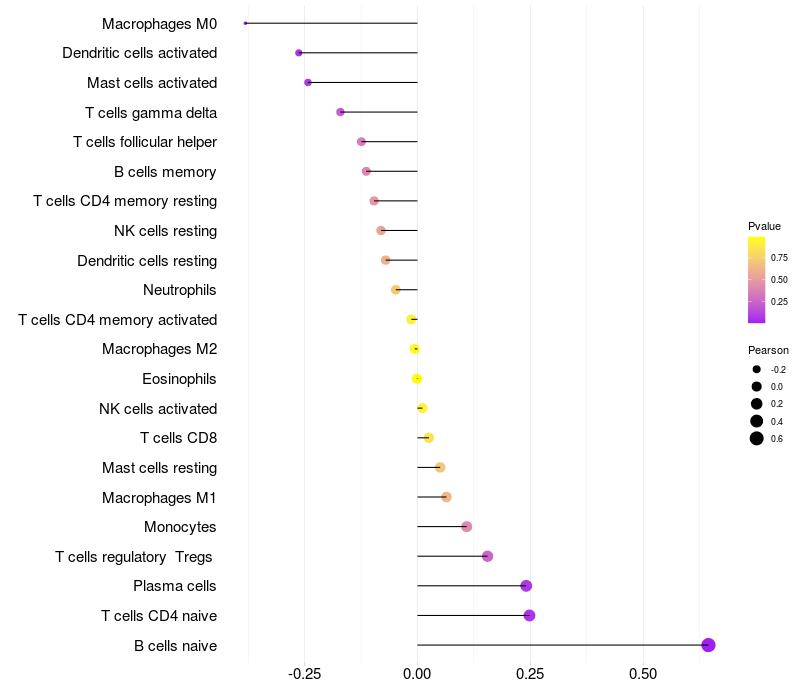Click the Mast cells activated dot

(x=308, y=82)
